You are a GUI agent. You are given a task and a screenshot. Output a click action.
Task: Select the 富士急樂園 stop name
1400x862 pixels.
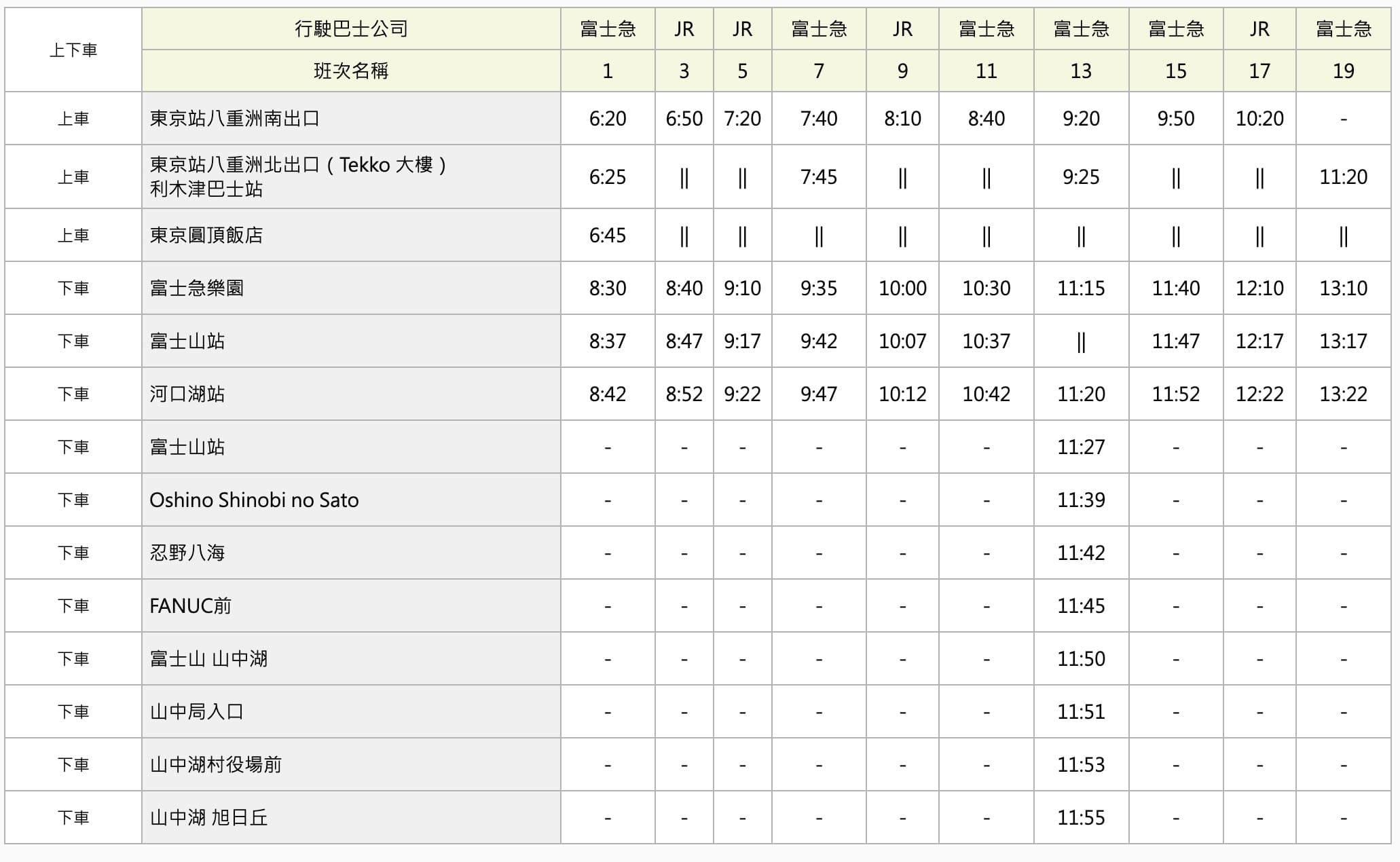point(196,288)
